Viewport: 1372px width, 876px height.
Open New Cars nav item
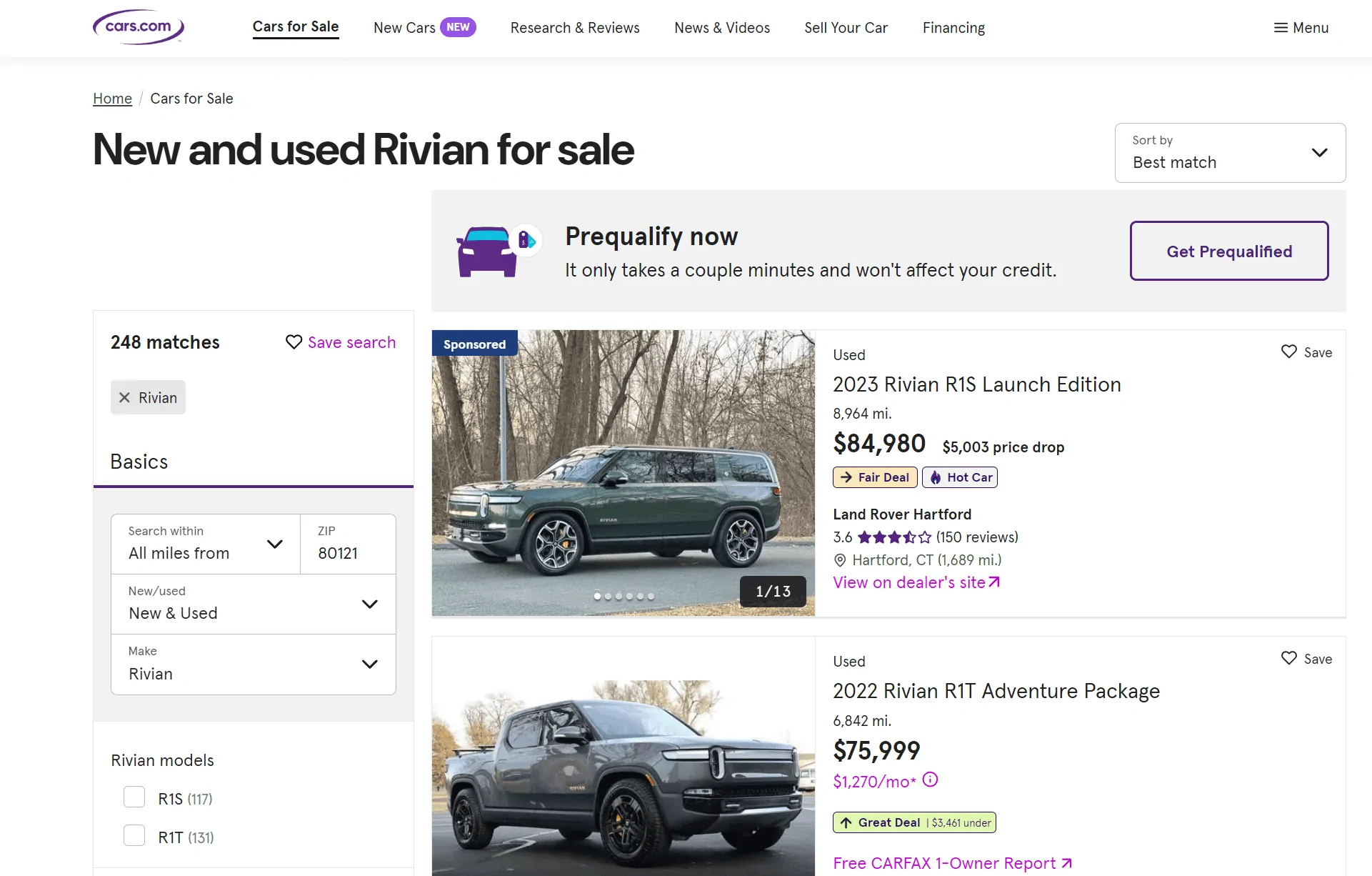tap(404, 28)
